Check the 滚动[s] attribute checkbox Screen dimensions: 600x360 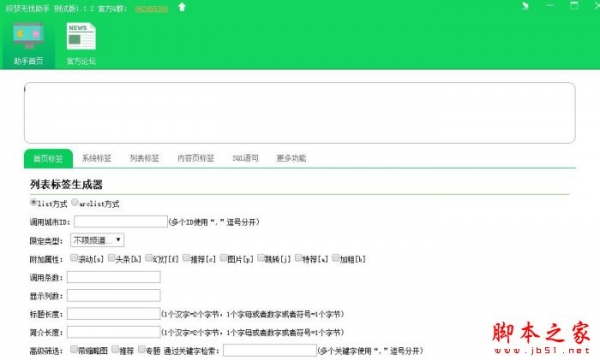[74, 258]
